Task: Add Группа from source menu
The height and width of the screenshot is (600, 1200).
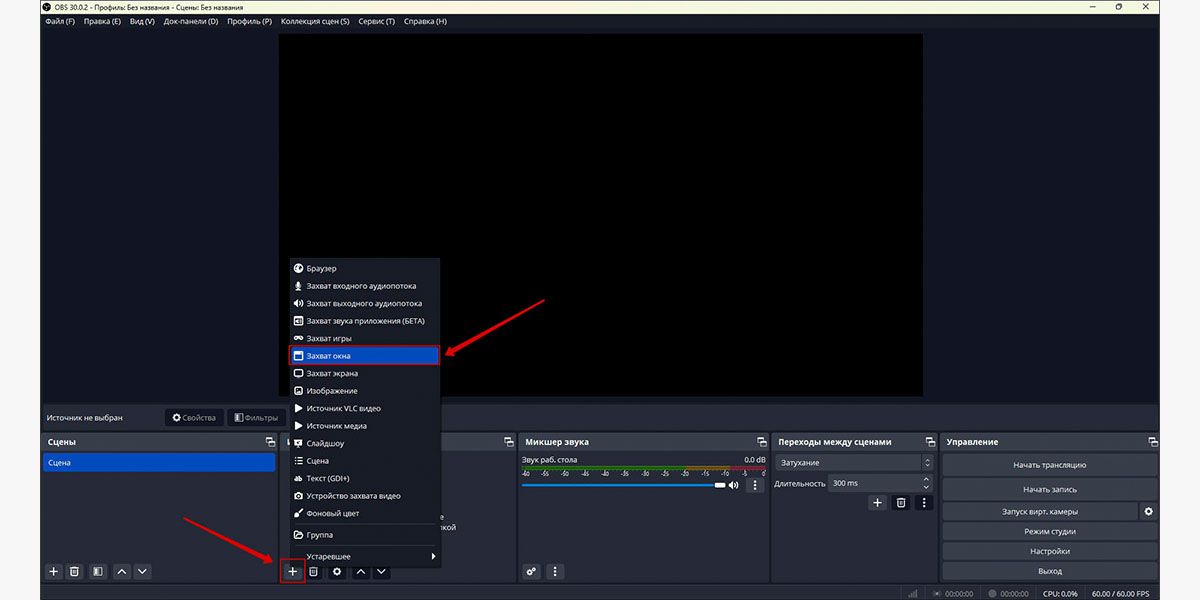Action: pos(365,535)
